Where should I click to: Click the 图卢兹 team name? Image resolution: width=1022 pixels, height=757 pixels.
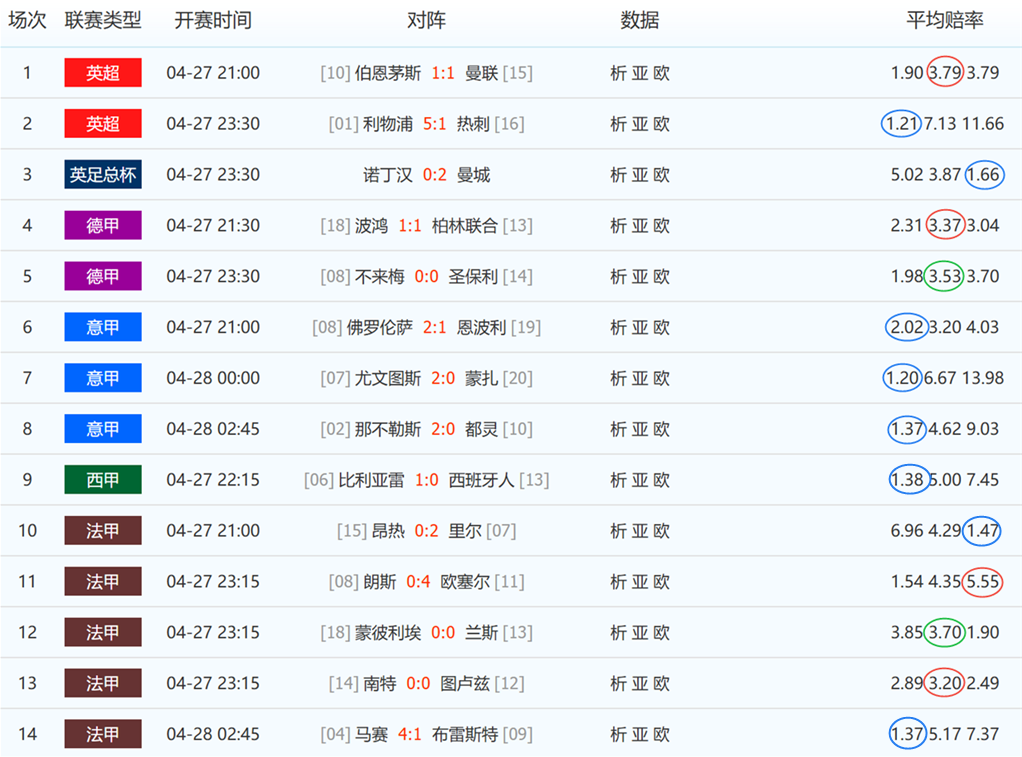(x=465, y=683)
